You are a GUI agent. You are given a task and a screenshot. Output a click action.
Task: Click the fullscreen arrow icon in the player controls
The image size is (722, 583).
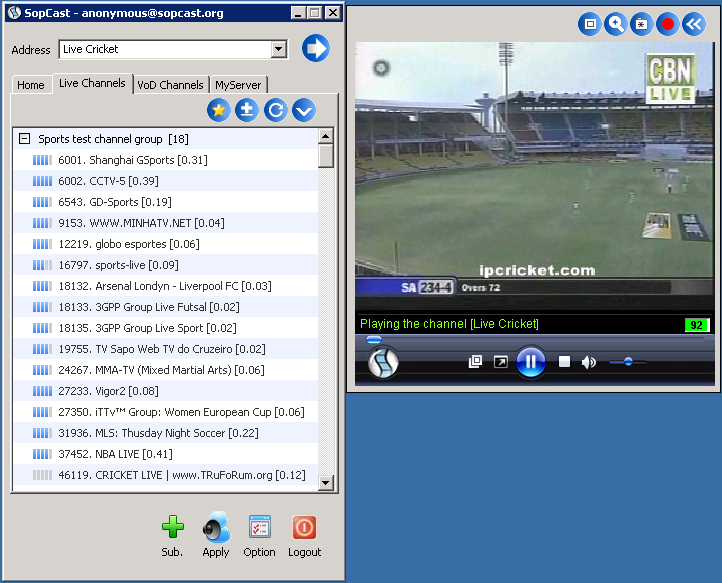point(501,362)
